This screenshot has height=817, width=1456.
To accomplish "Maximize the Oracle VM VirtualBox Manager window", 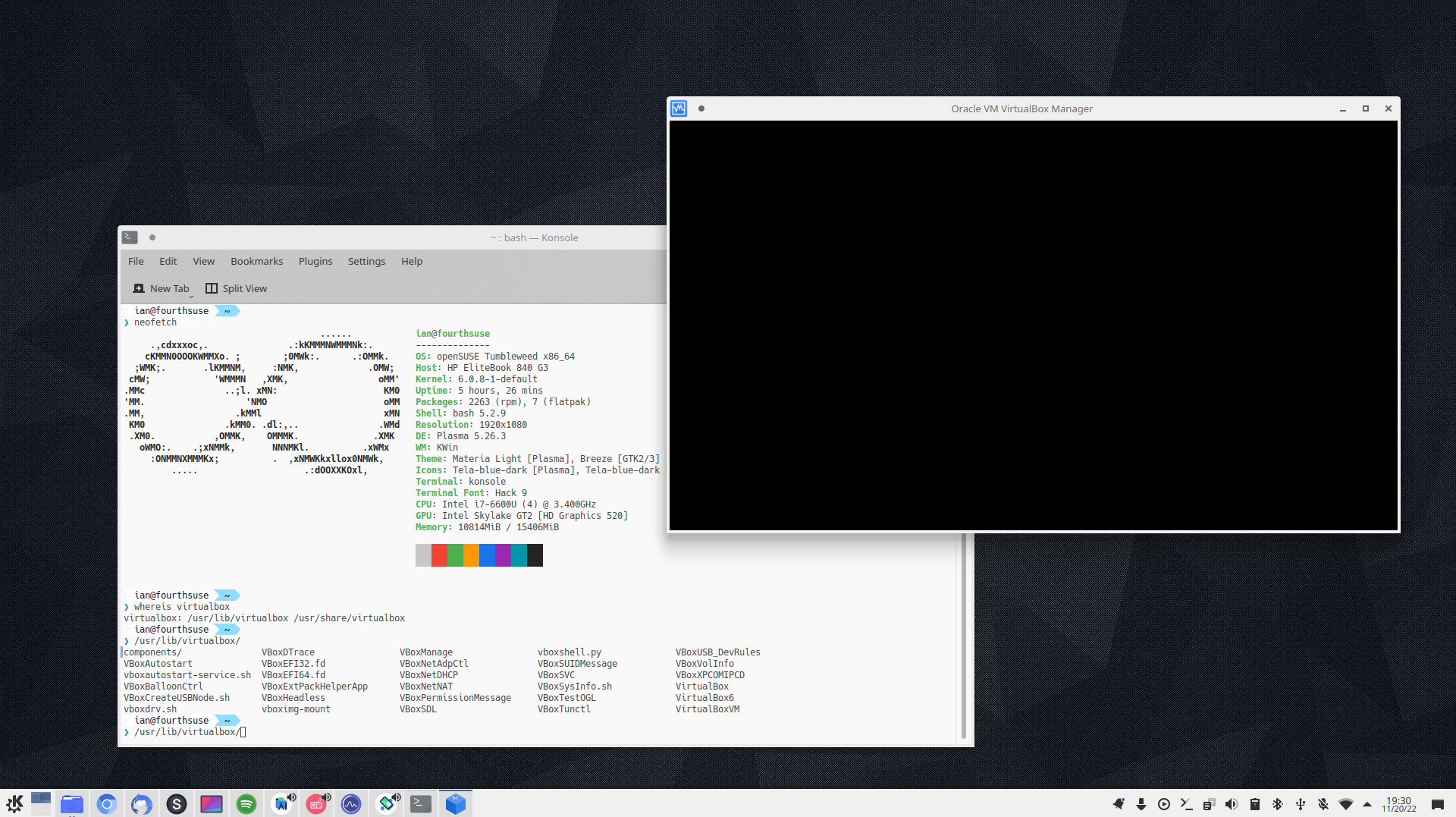I will click(x=1366, y=108).
